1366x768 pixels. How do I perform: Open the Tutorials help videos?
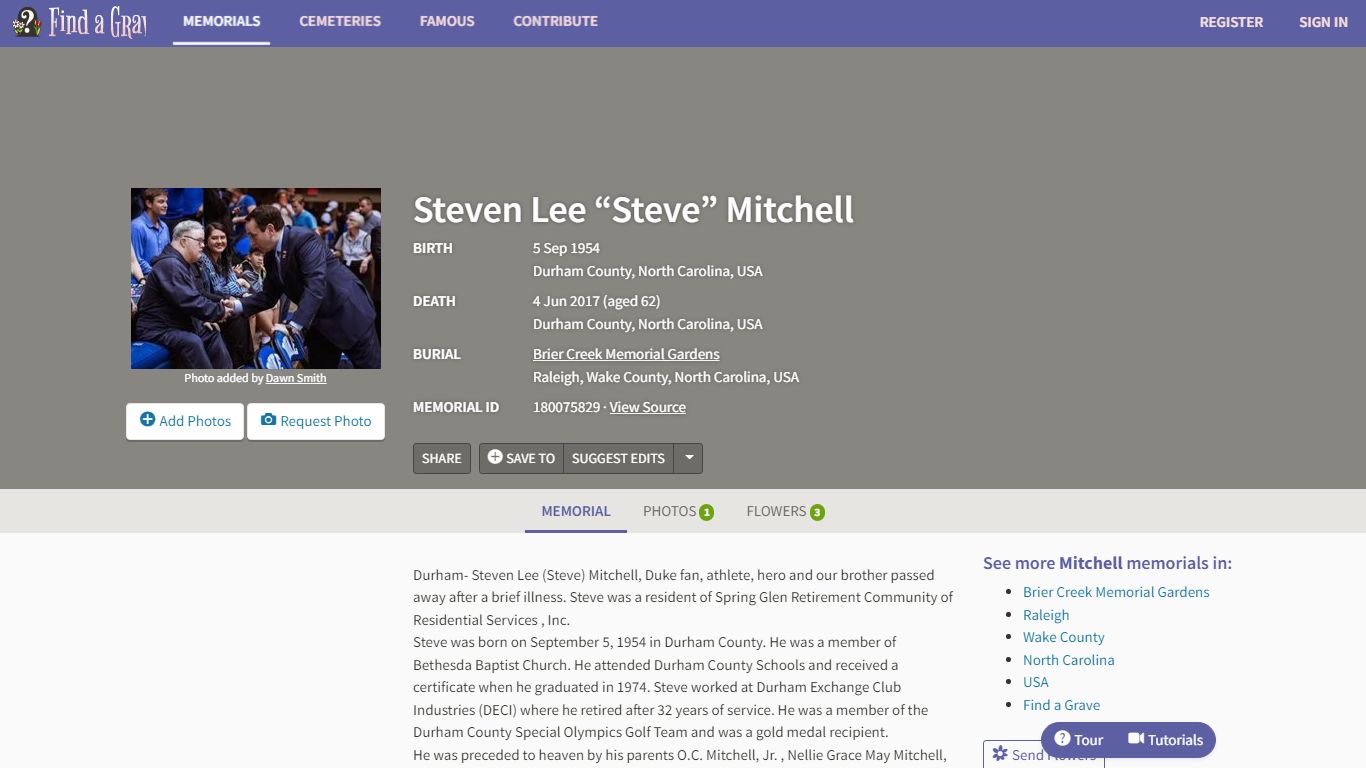(x=1165, y=740)
